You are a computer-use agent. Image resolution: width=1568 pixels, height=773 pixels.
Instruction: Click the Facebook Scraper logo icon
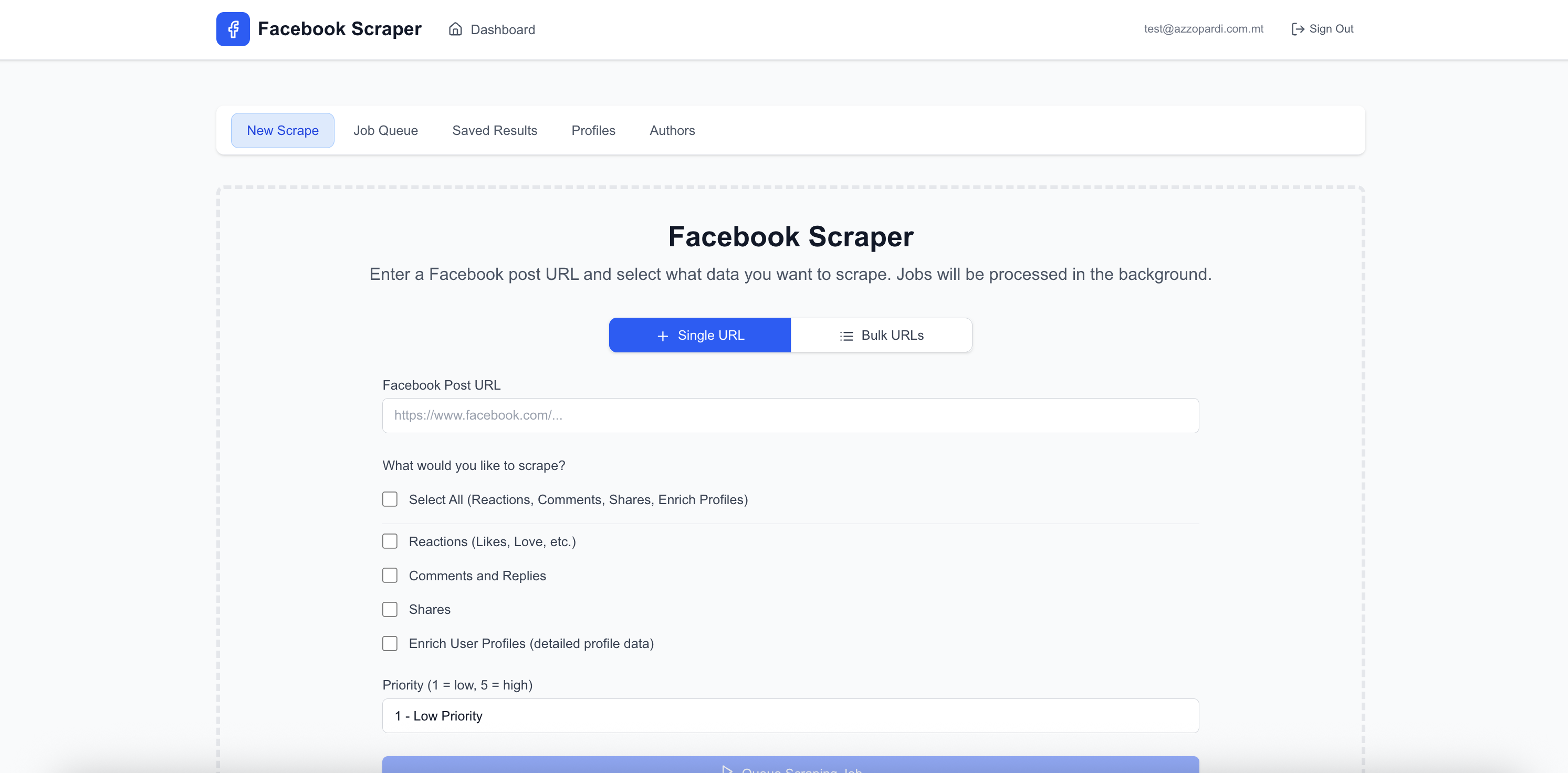pyautogui.click(x=233, y=28)
